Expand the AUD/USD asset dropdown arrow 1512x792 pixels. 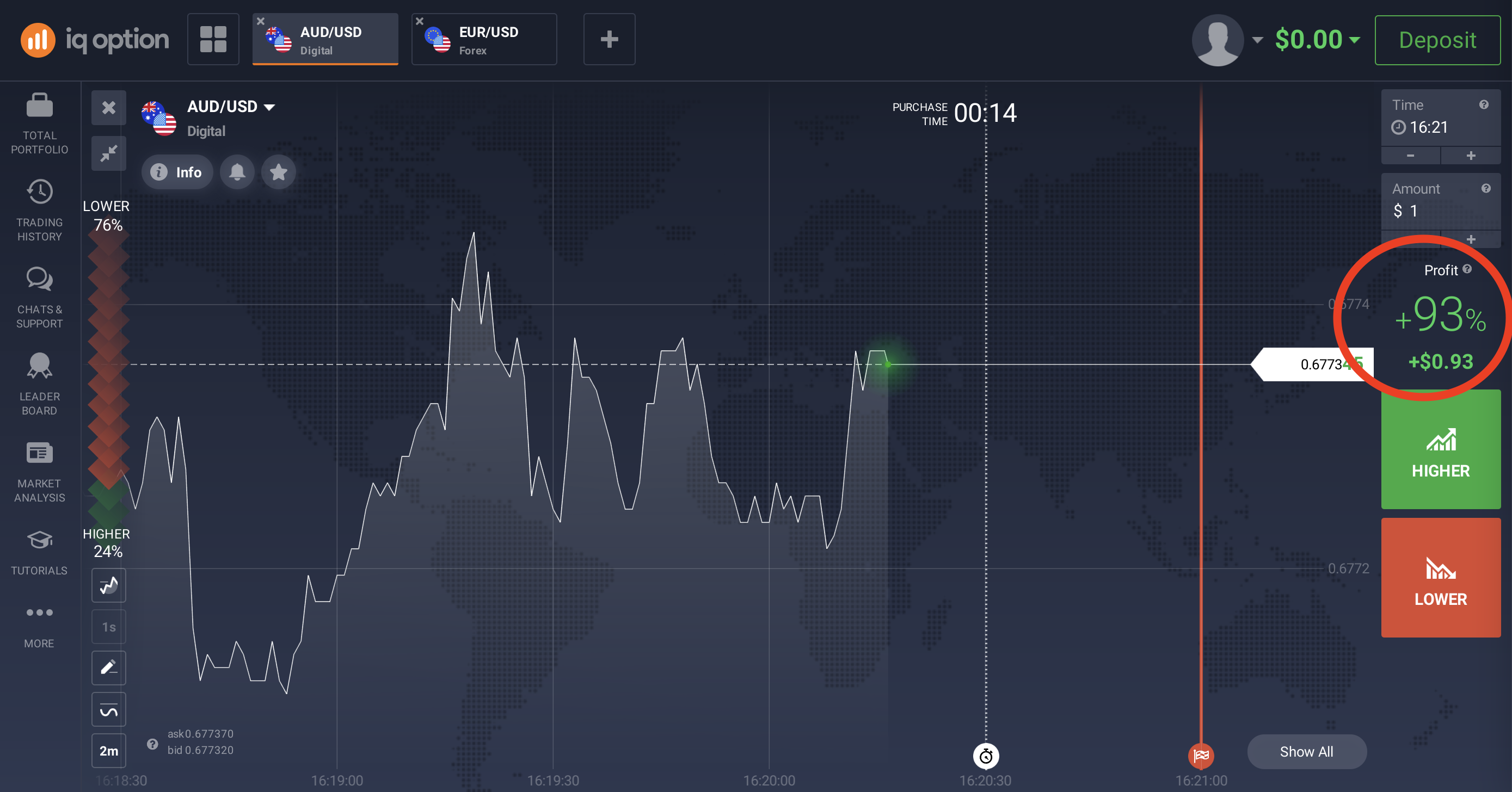[269, 107]
